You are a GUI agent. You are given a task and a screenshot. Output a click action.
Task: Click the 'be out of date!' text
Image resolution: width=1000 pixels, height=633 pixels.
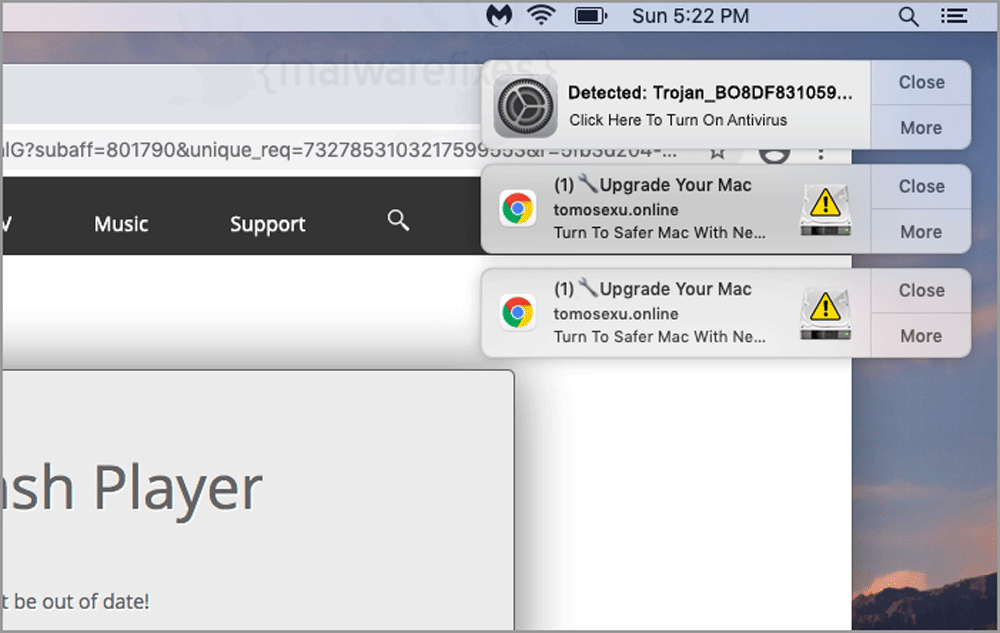(x=81, y=601)
